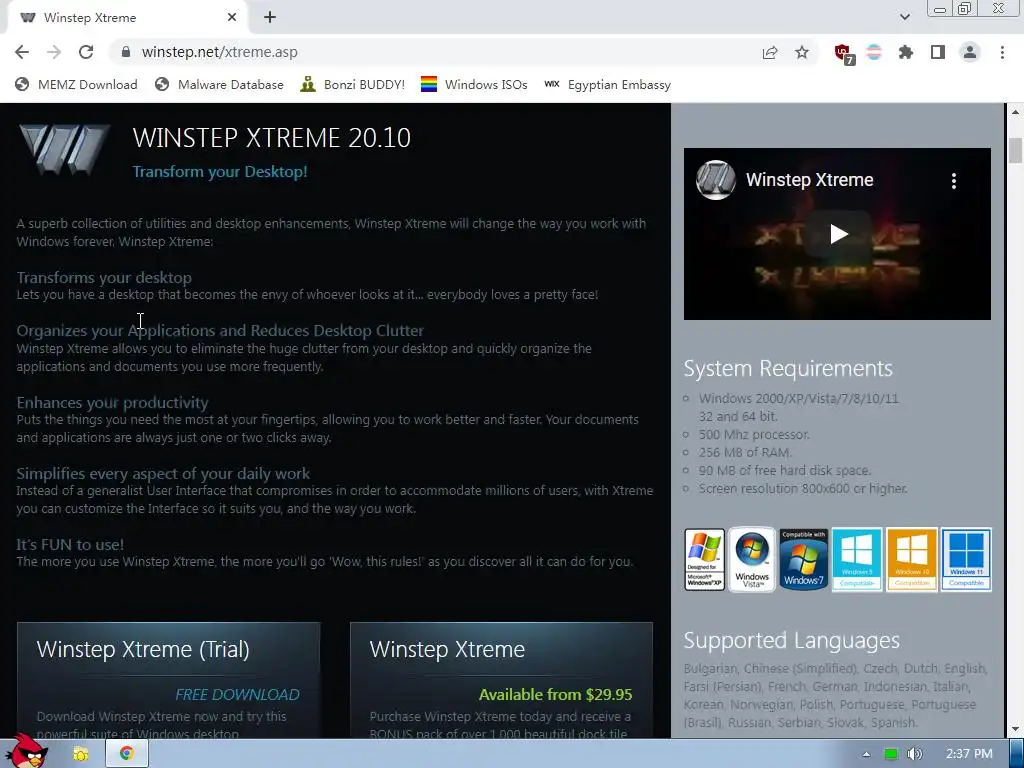The width and height of the screenshot is (1024, 768).
Task: Click the Winstep Xtreme video title
Action: pyautogui.click(x=809, y=180)
